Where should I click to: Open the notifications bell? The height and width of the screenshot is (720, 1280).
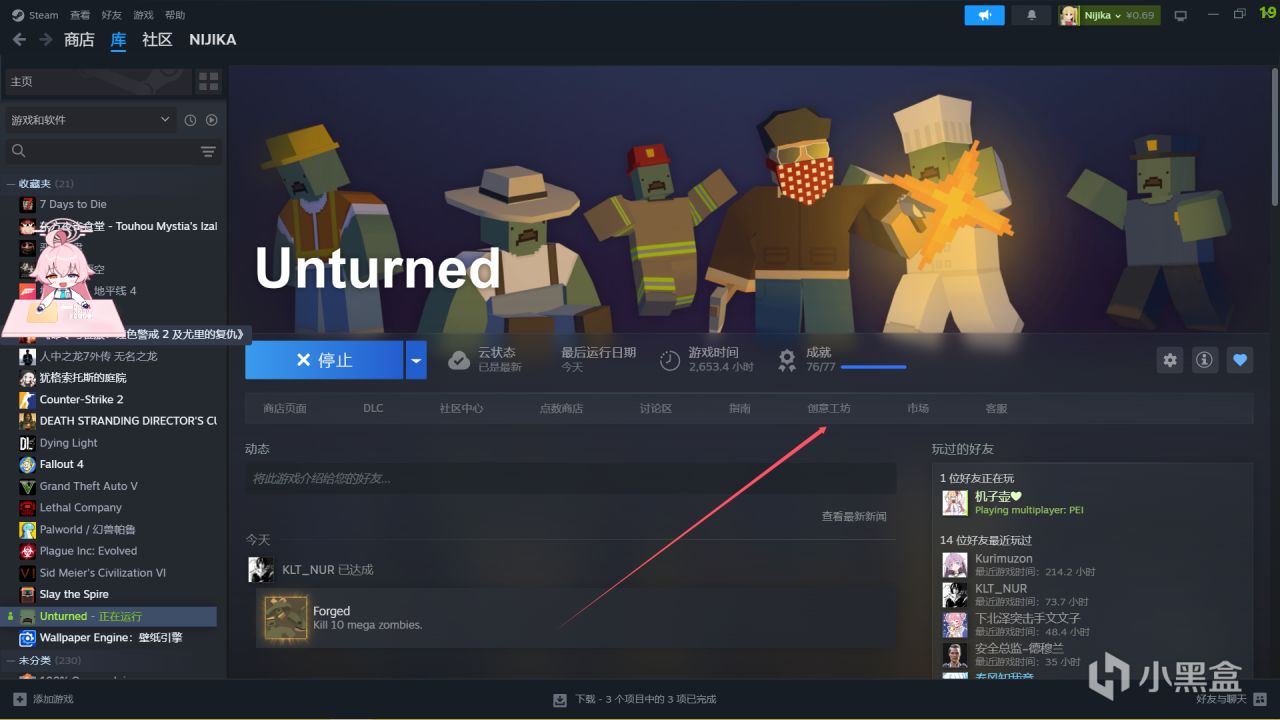[1031, 15]
